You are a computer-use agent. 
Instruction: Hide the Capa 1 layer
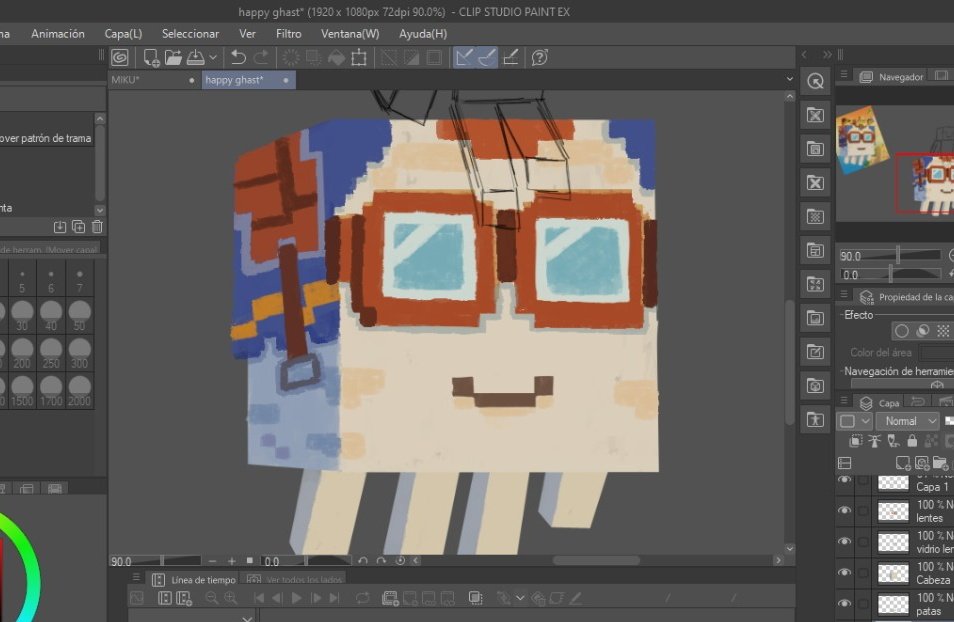[x=844, y=480]
